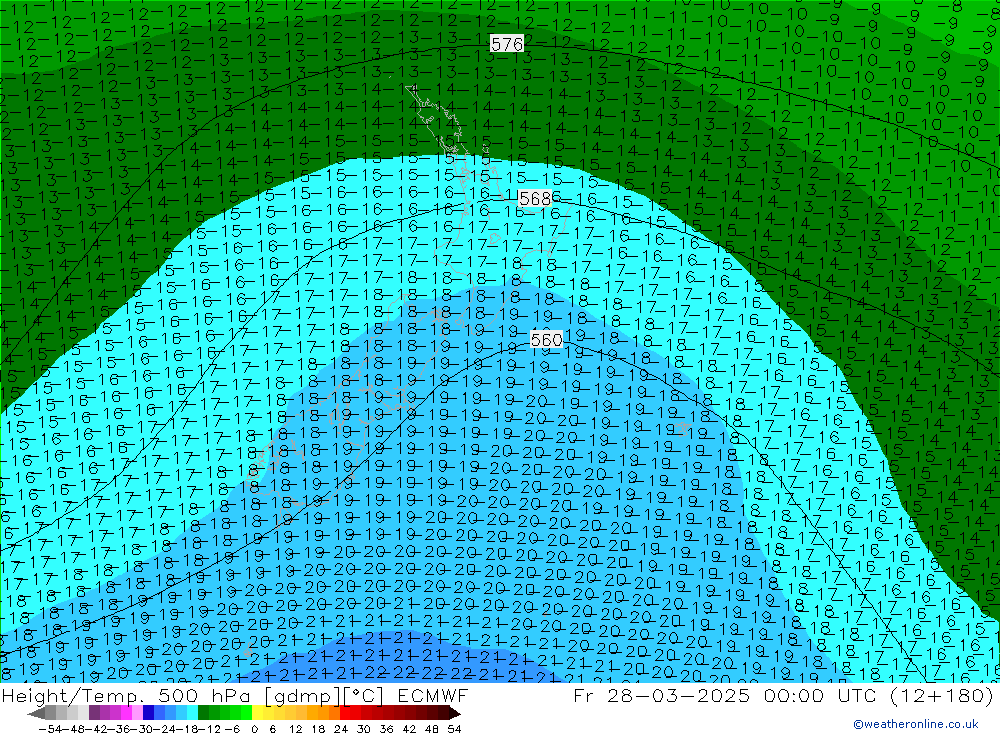Click the right arrow end of color legend
1000x733 pixels.
[x=455, y=714]
